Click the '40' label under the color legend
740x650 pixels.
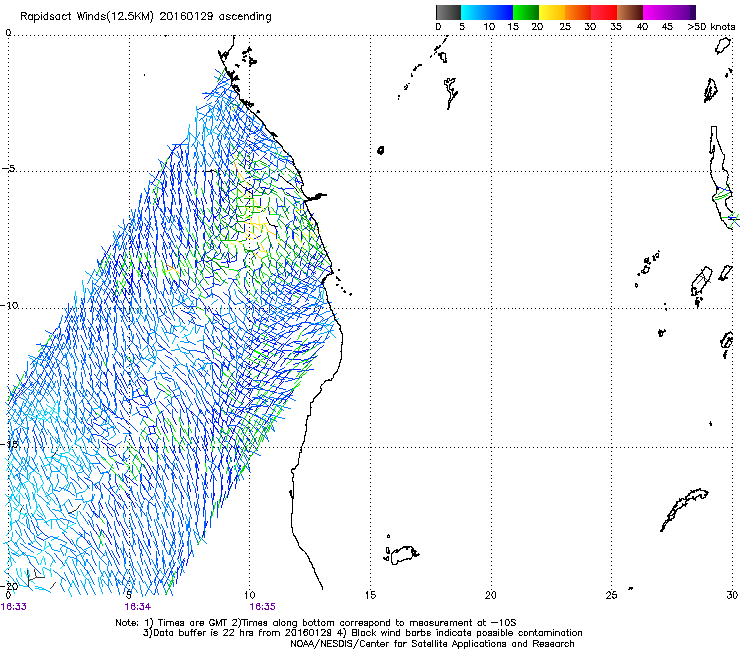(642, 27)
